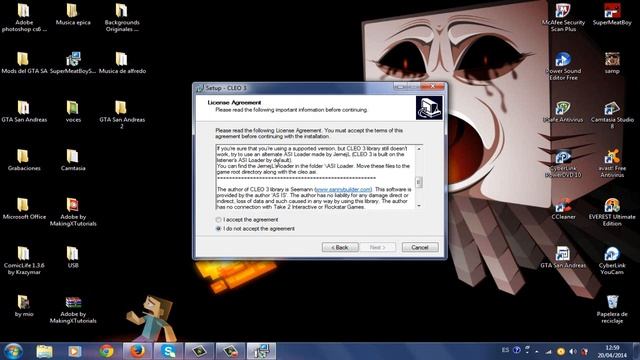
Task: Show hidden tray icons arrow
Action: 537,351
